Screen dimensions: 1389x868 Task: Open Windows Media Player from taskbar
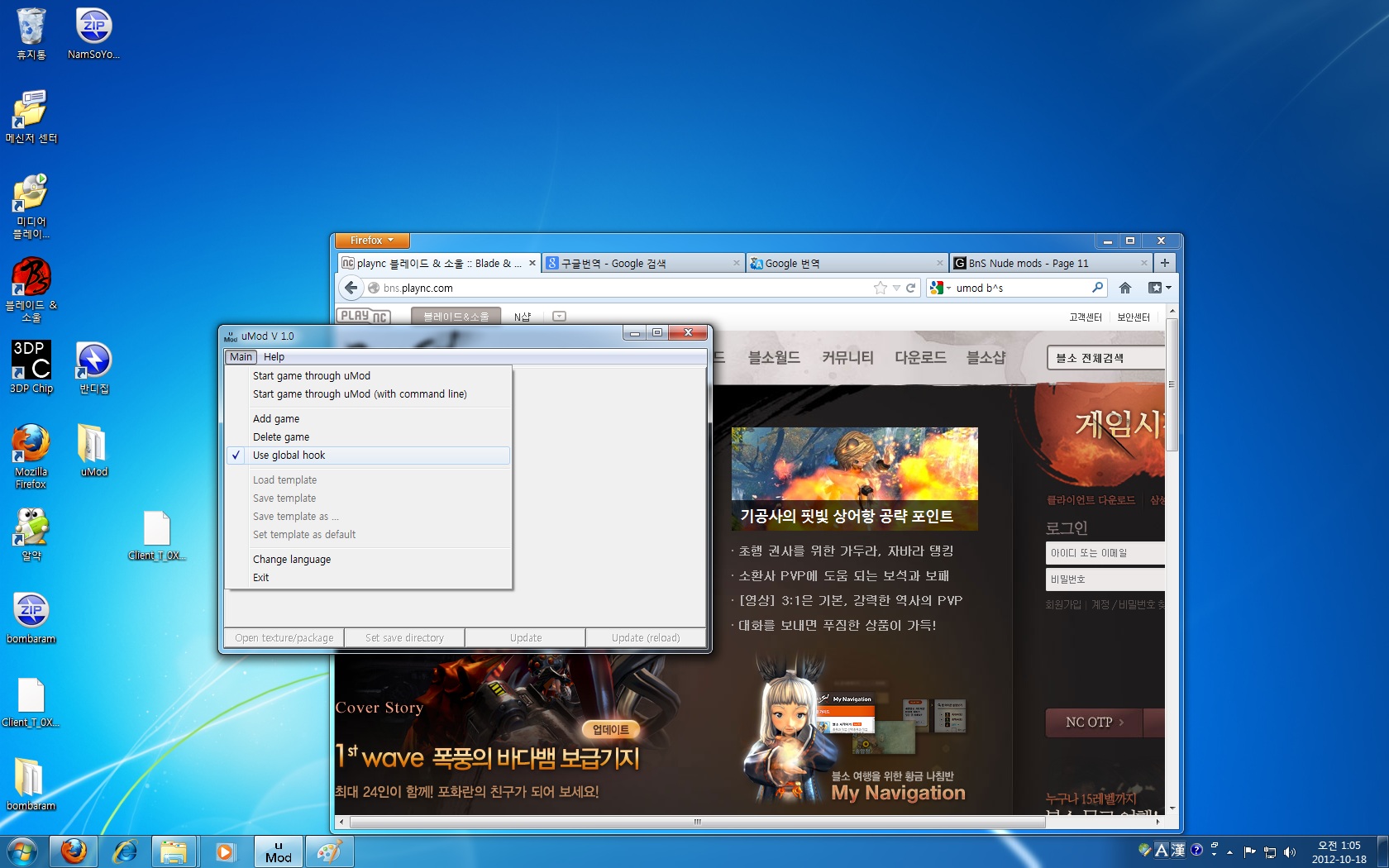[x=225, y=851]
